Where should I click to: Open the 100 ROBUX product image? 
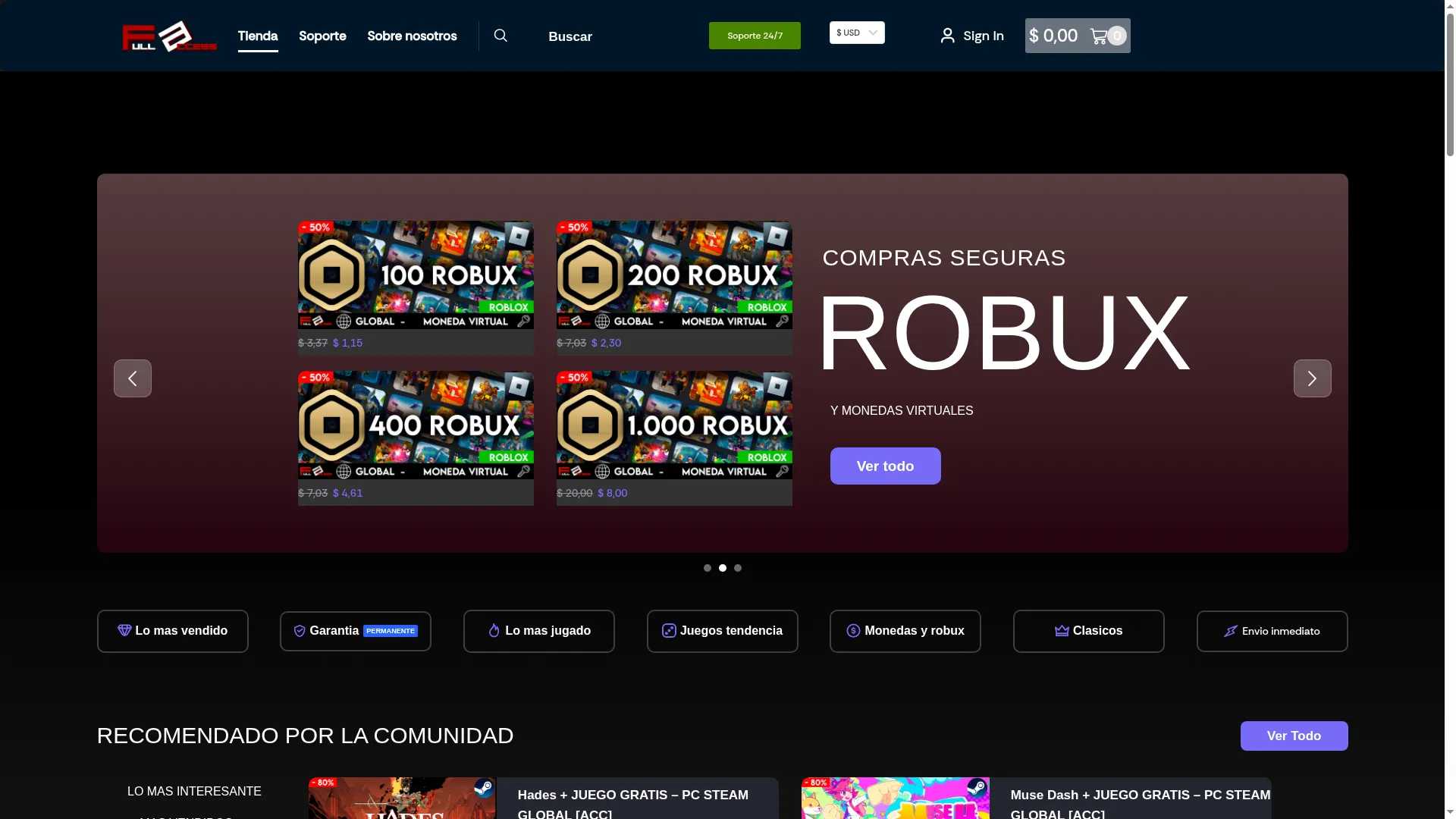[416, 275]
